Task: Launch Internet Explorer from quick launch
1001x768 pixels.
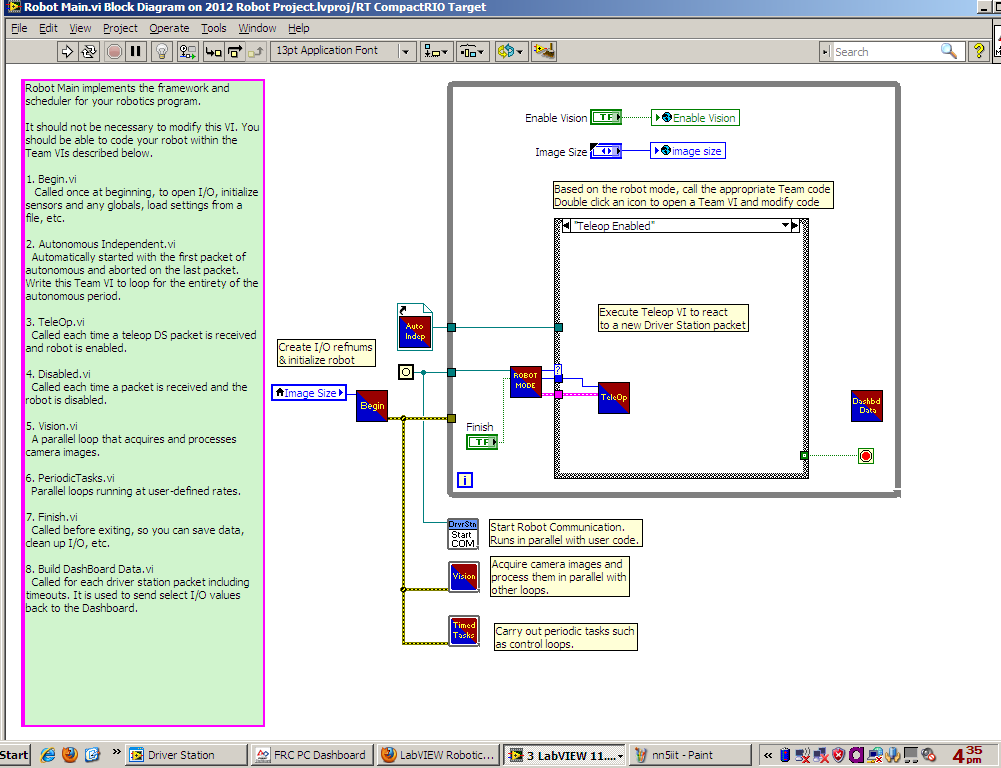Action: tap(48, 755)
